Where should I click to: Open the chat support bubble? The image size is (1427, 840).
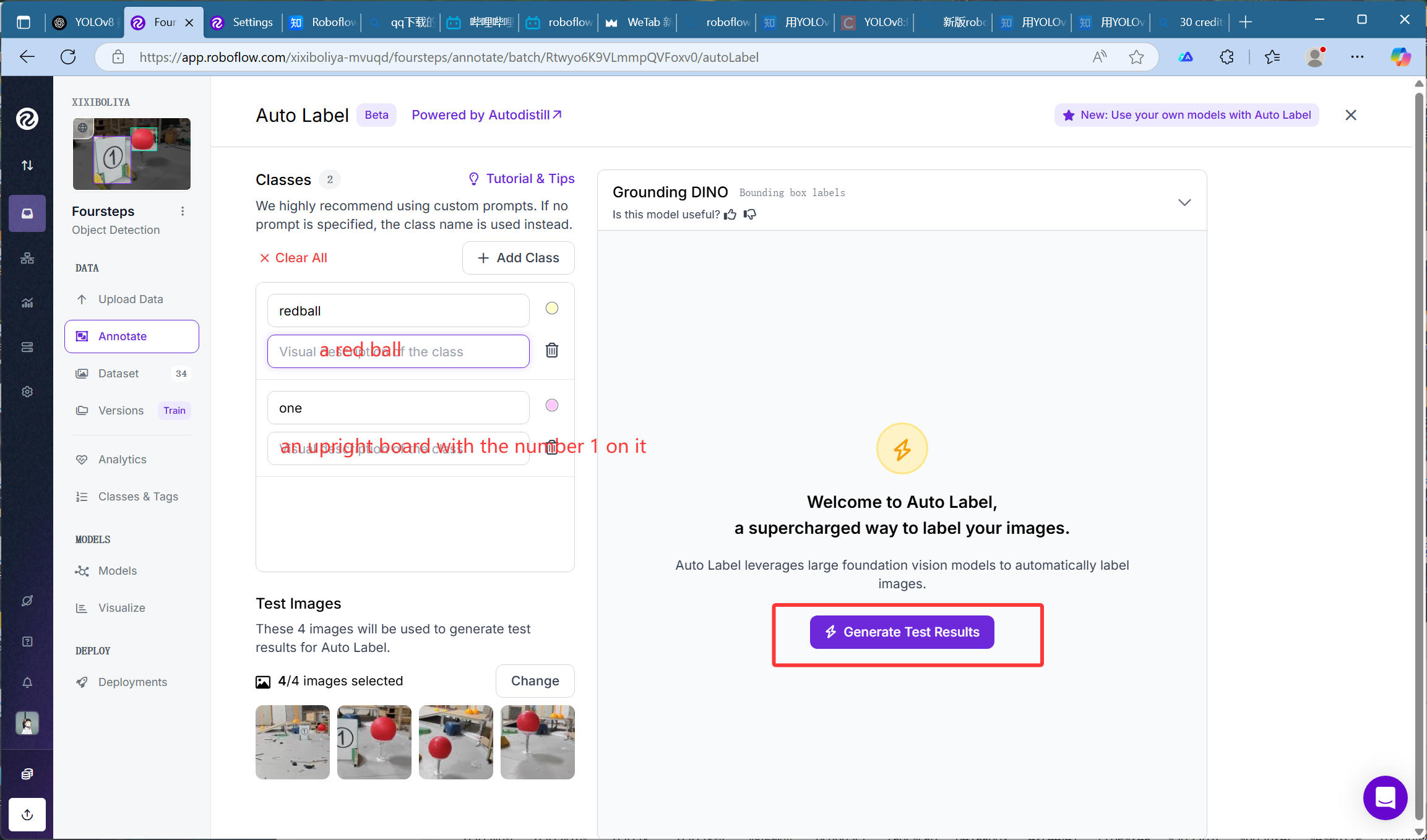point(1385,797)
